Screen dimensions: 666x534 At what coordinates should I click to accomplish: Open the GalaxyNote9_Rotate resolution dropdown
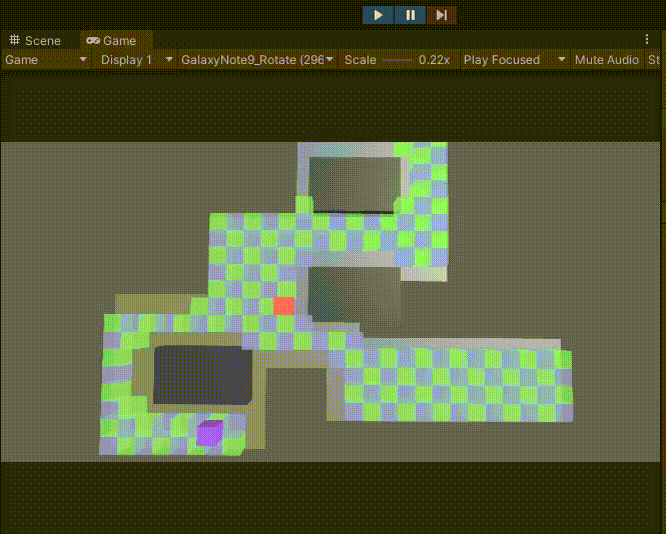[257, 60]
